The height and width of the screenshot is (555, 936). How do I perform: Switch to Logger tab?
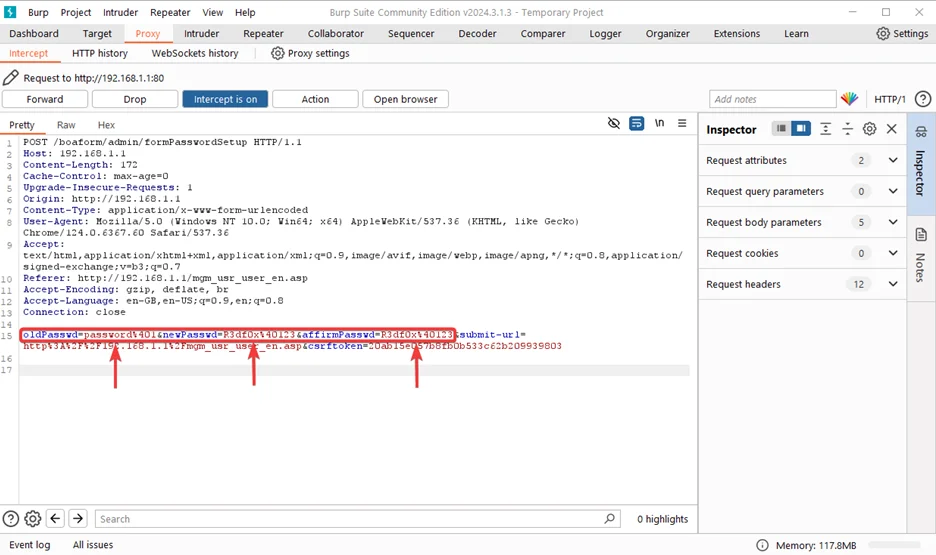click(605, 33)
